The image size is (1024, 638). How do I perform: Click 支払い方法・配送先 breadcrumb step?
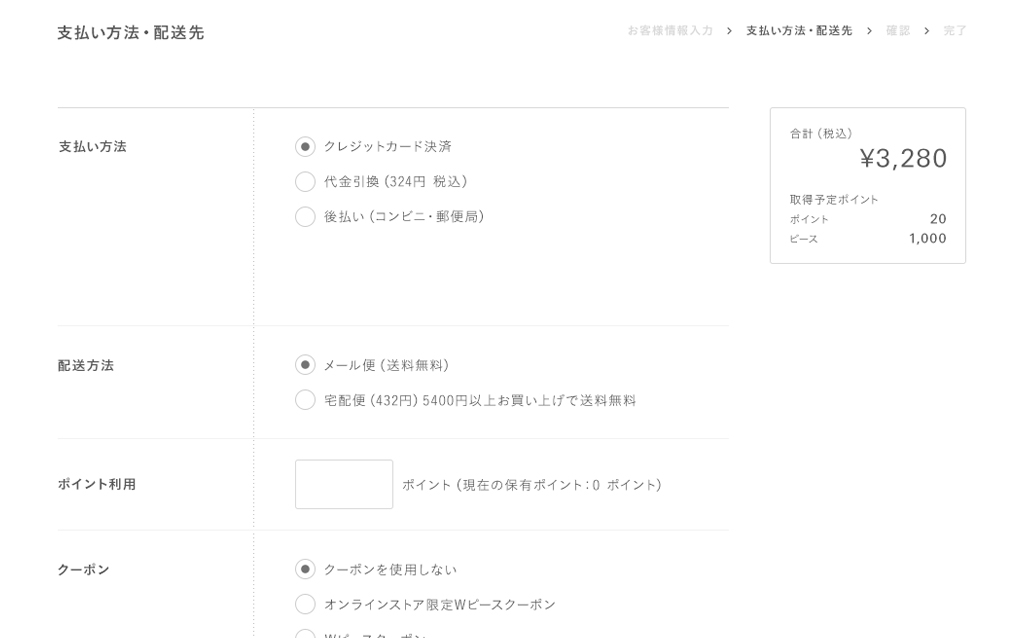[x=799, y=31]
